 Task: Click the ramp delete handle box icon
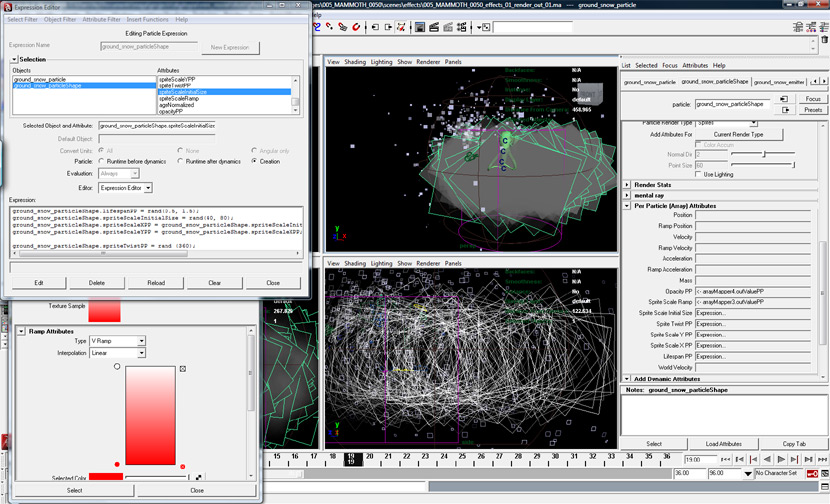coord(182,369)
